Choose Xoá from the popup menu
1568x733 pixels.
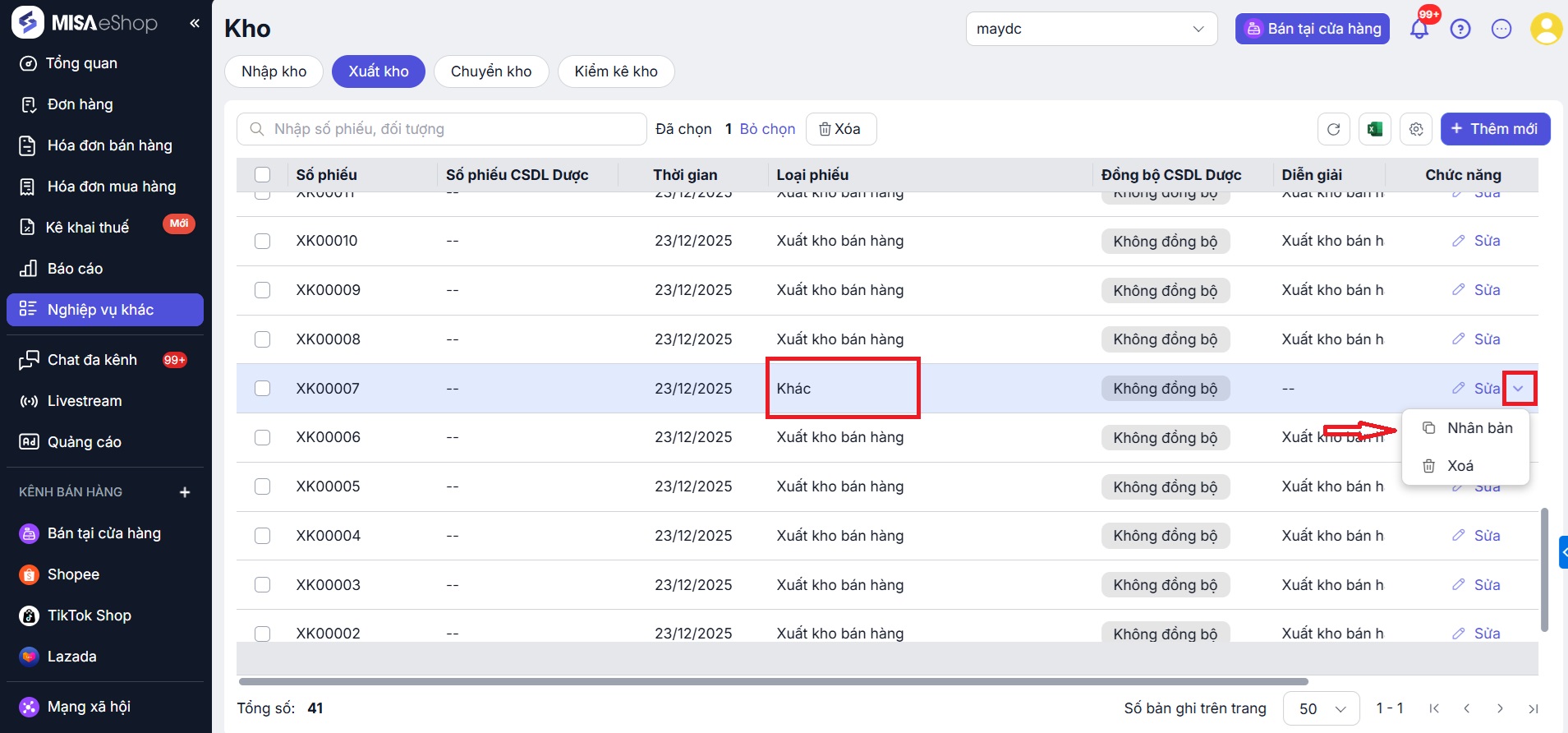pyautogui.click(x=1466, y=466)
